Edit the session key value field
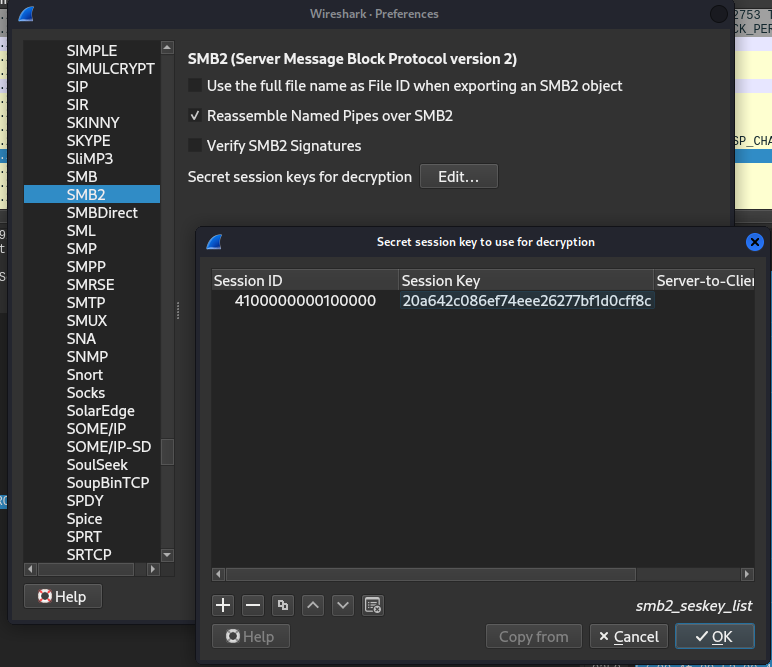This screenshot has width=772, height=667. click(x=527, y=301)
